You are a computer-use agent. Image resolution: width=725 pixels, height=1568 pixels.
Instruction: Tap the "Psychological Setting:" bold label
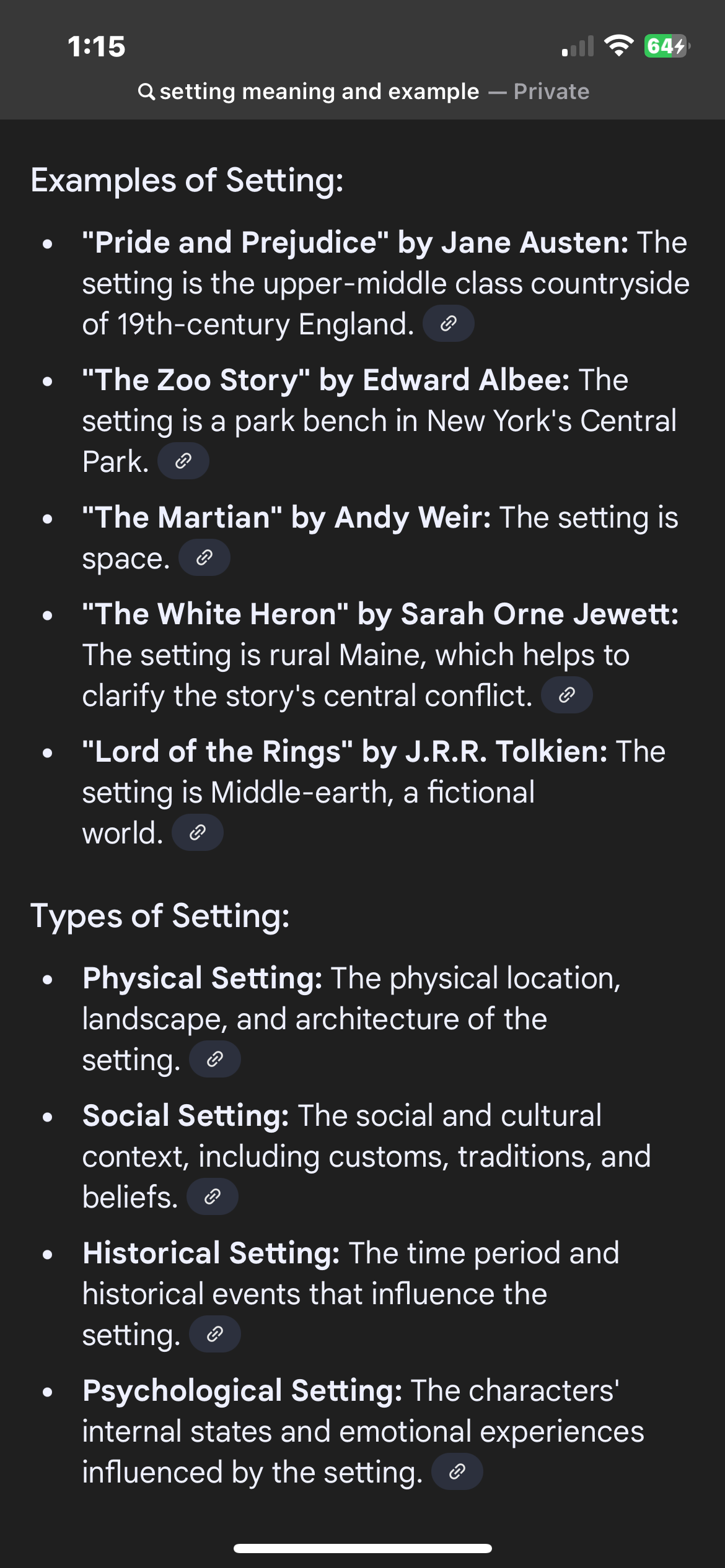(242, 1390)
